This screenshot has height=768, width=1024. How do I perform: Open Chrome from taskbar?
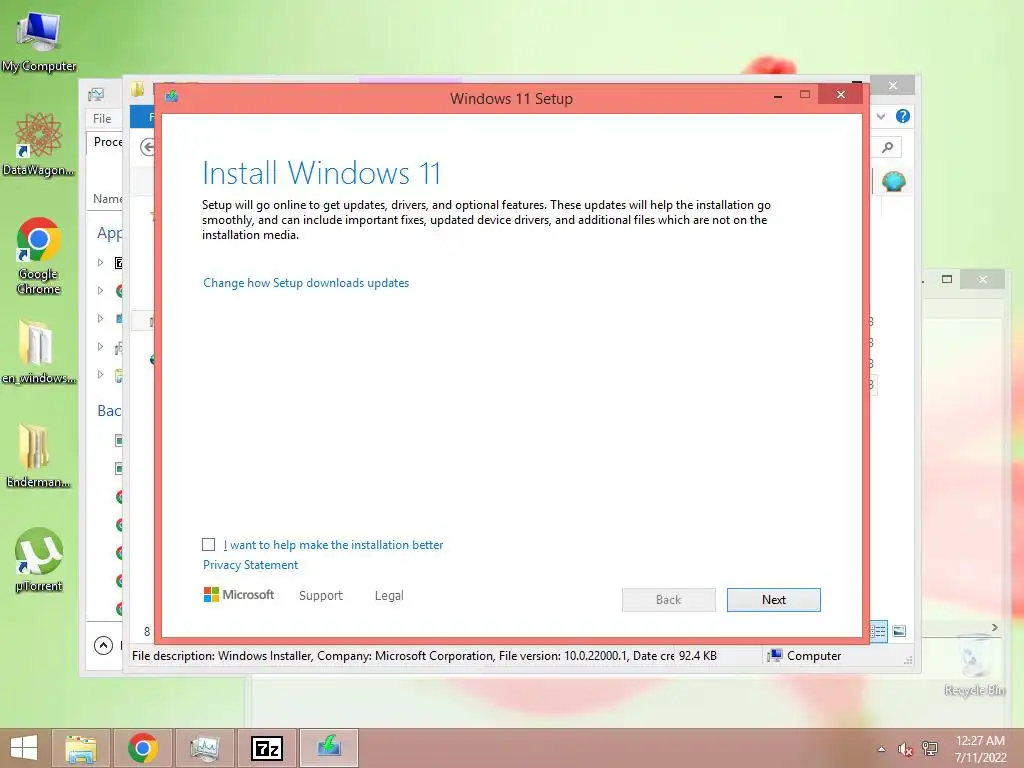142,748
